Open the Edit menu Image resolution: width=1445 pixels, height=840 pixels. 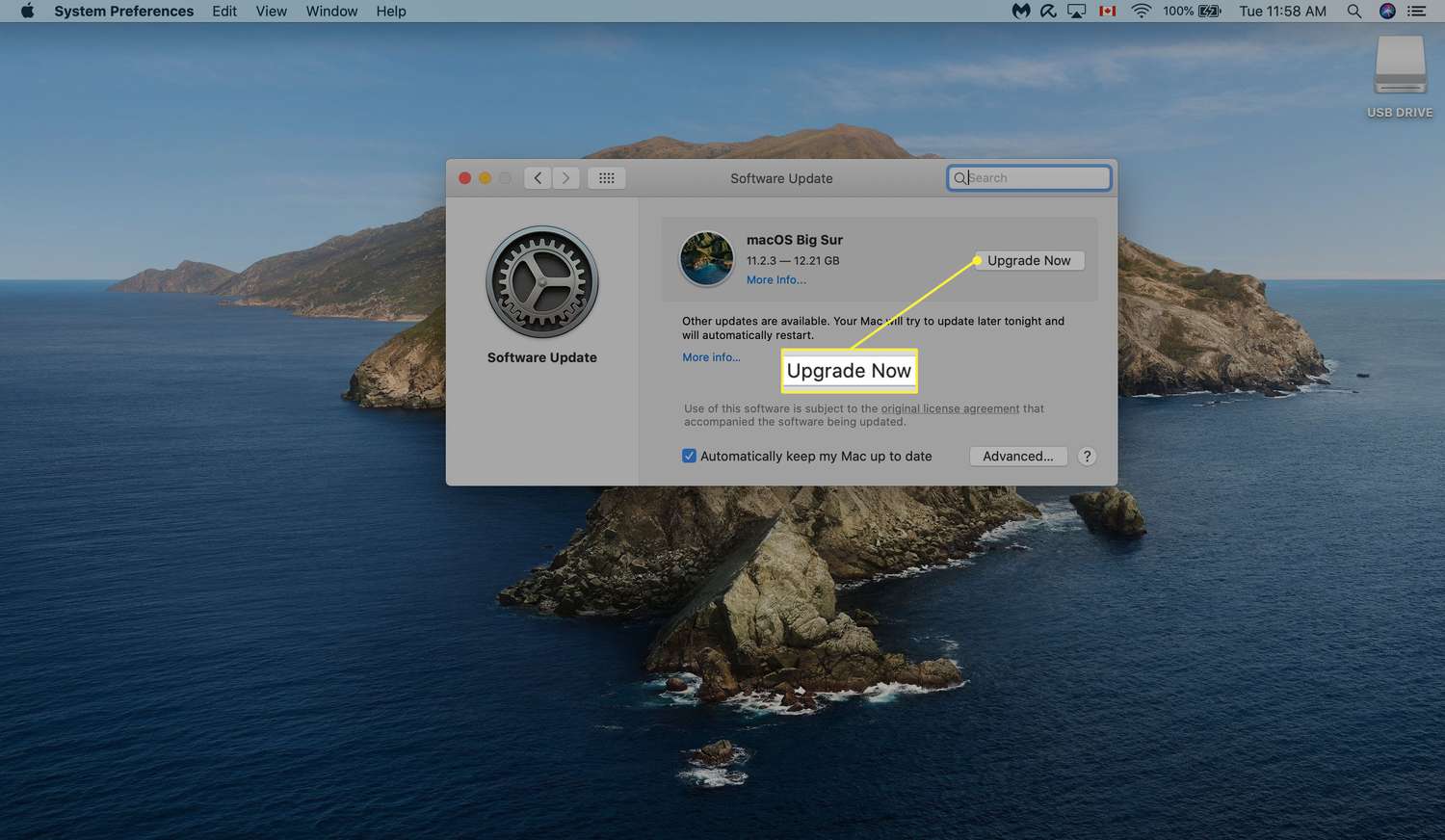(x=224, y=12)
